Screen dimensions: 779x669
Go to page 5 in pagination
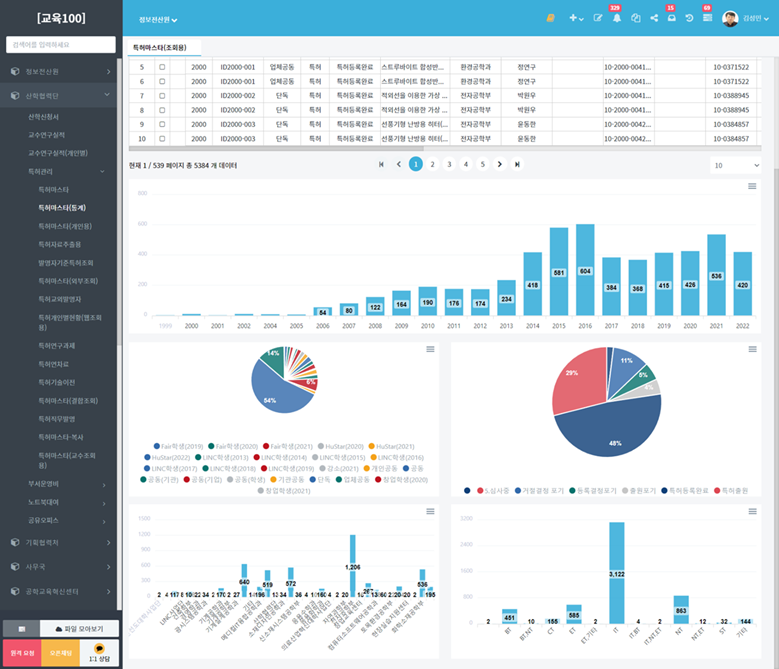(483, 164)
